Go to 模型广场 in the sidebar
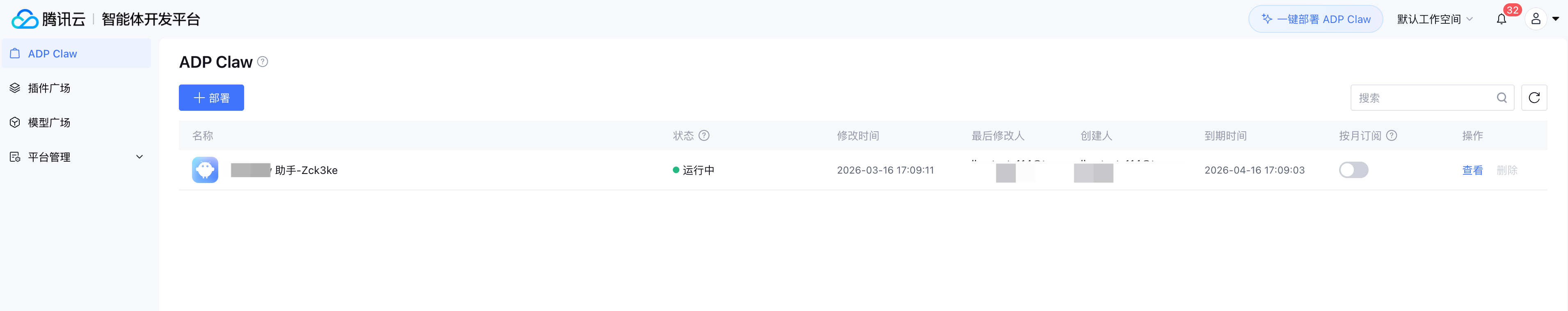This screenshot has height=311, width=1568. pyautogui.click(x=49, y=123)
